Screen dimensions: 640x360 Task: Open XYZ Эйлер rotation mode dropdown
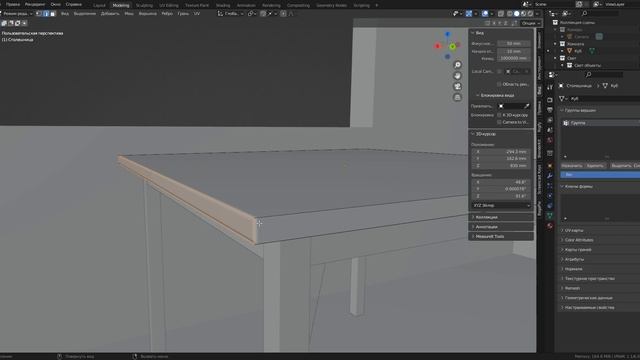click(x=501, y=205)
